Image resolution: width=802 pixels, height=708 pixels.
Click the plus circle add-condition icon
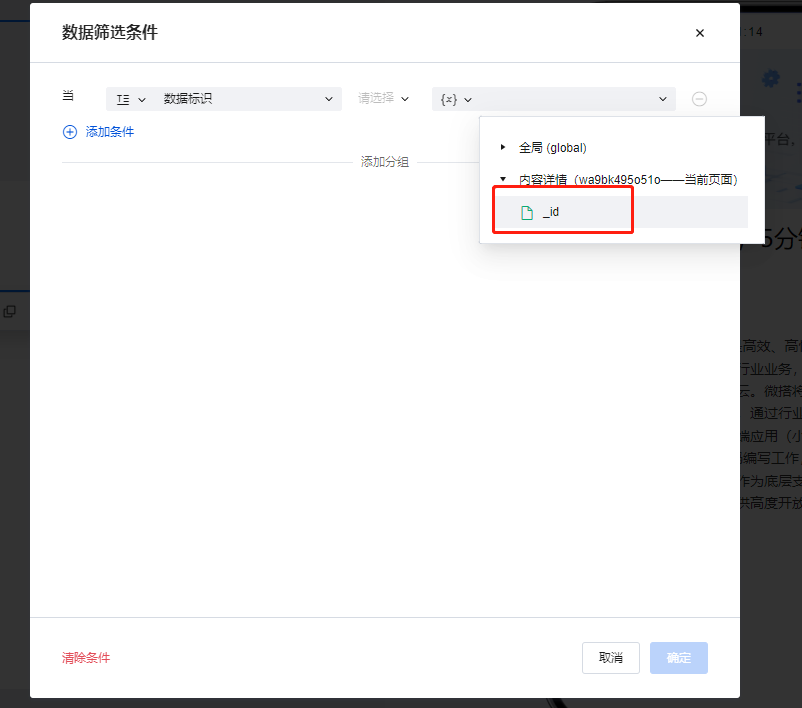70,132
